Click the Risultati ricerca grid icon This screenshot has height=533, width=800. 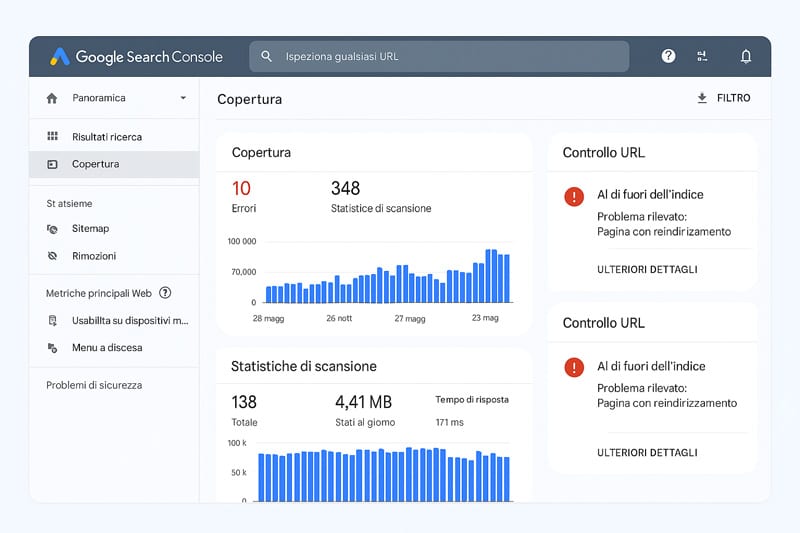(x=52, y=136)
